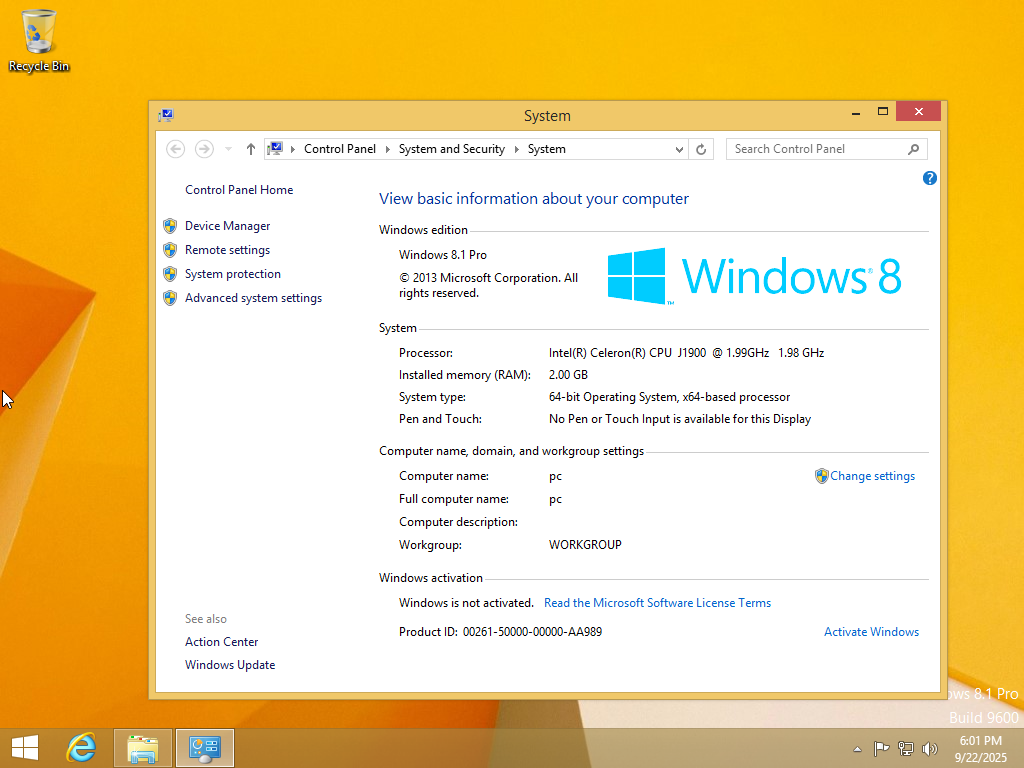Open the Recycle Bin on the desktop
Image resolution: width=1024 pixels, height=768 pixels.
[x=39, y=40]
